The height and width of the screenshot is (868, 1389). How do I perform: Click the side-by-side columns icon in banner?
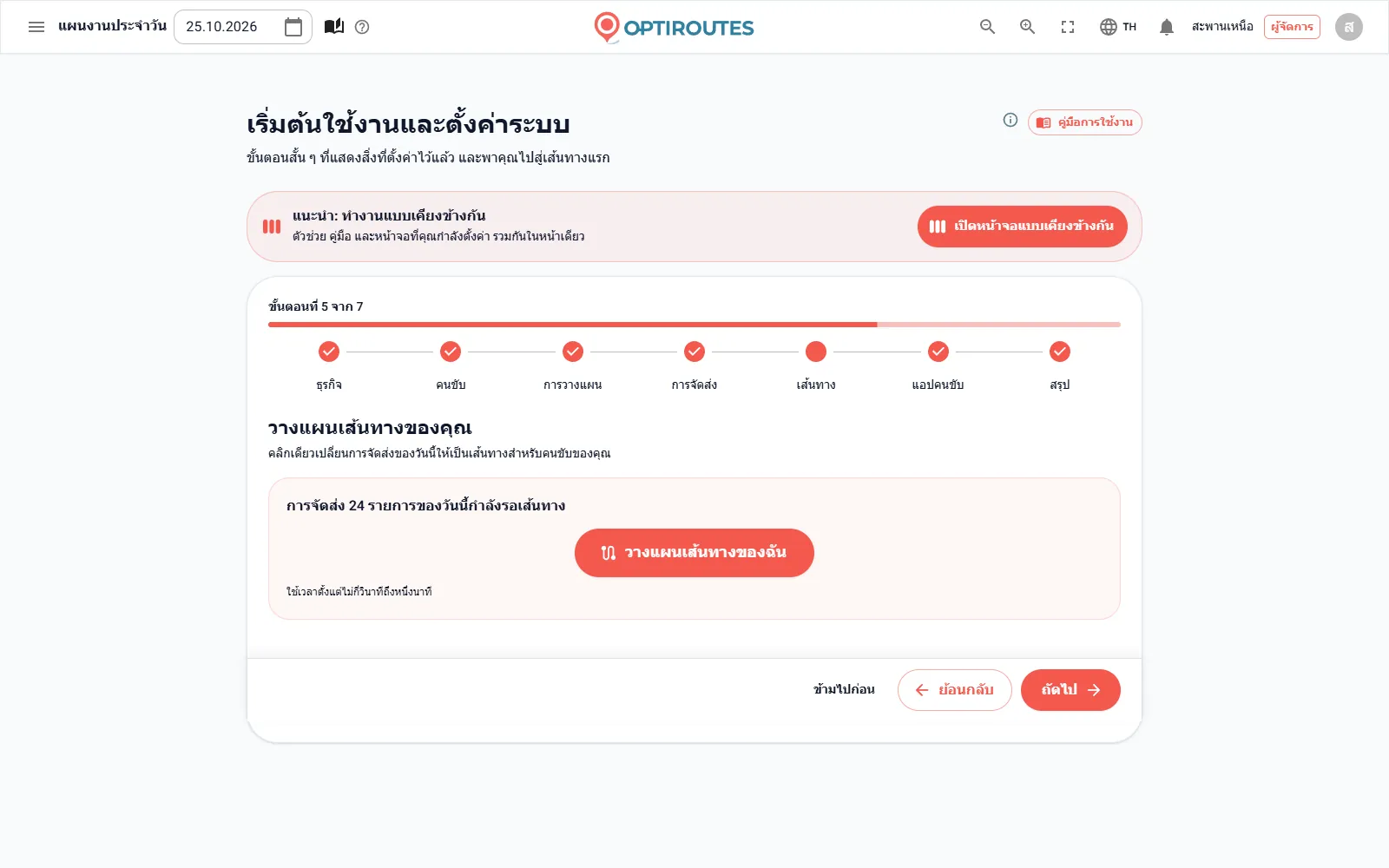point(272,227)
